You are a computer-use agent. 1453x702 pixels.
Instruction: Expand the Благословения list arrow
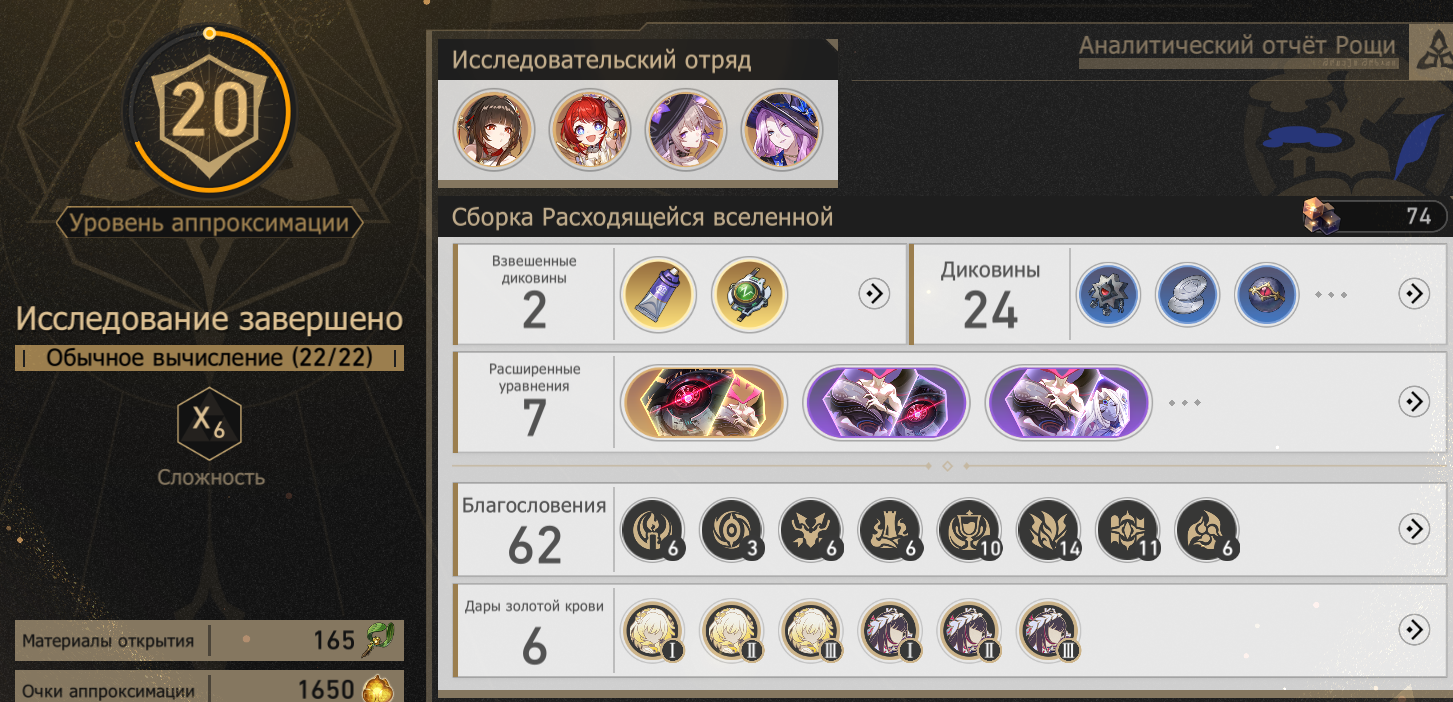click(1414, 529)
